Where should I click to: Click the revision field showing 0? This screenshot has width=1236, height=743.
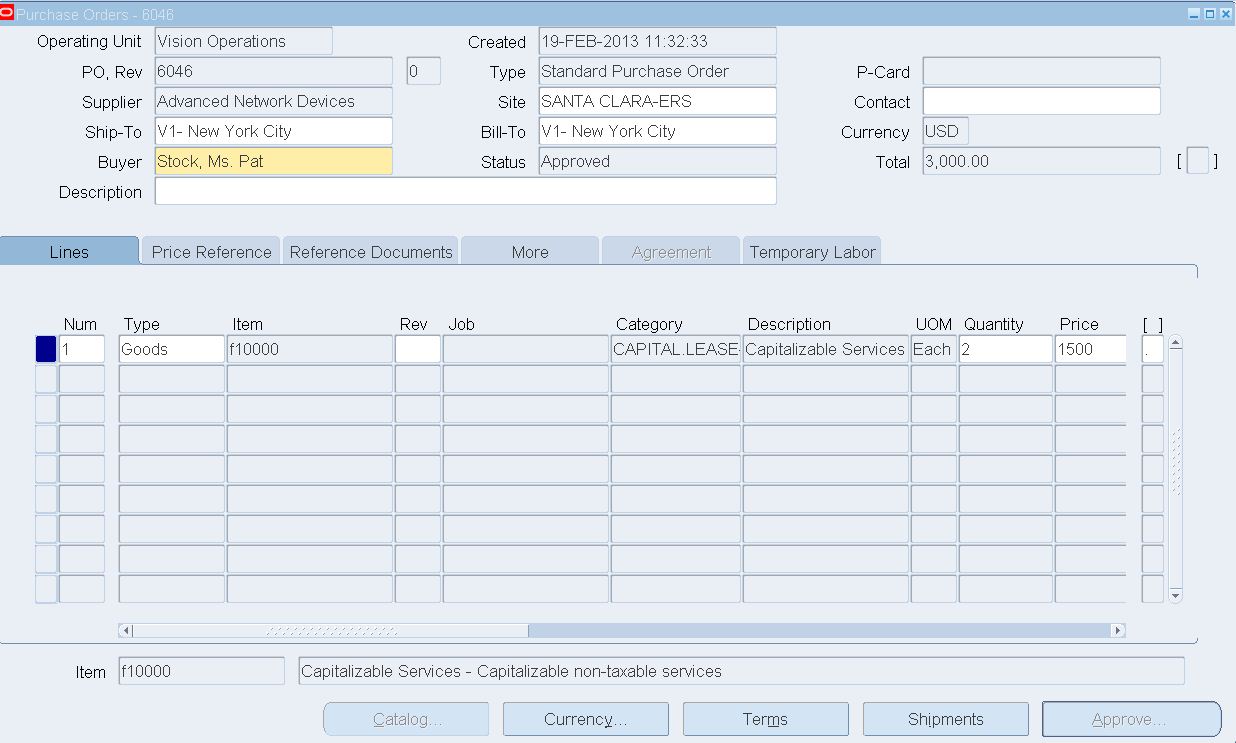[x=424, y=71]
